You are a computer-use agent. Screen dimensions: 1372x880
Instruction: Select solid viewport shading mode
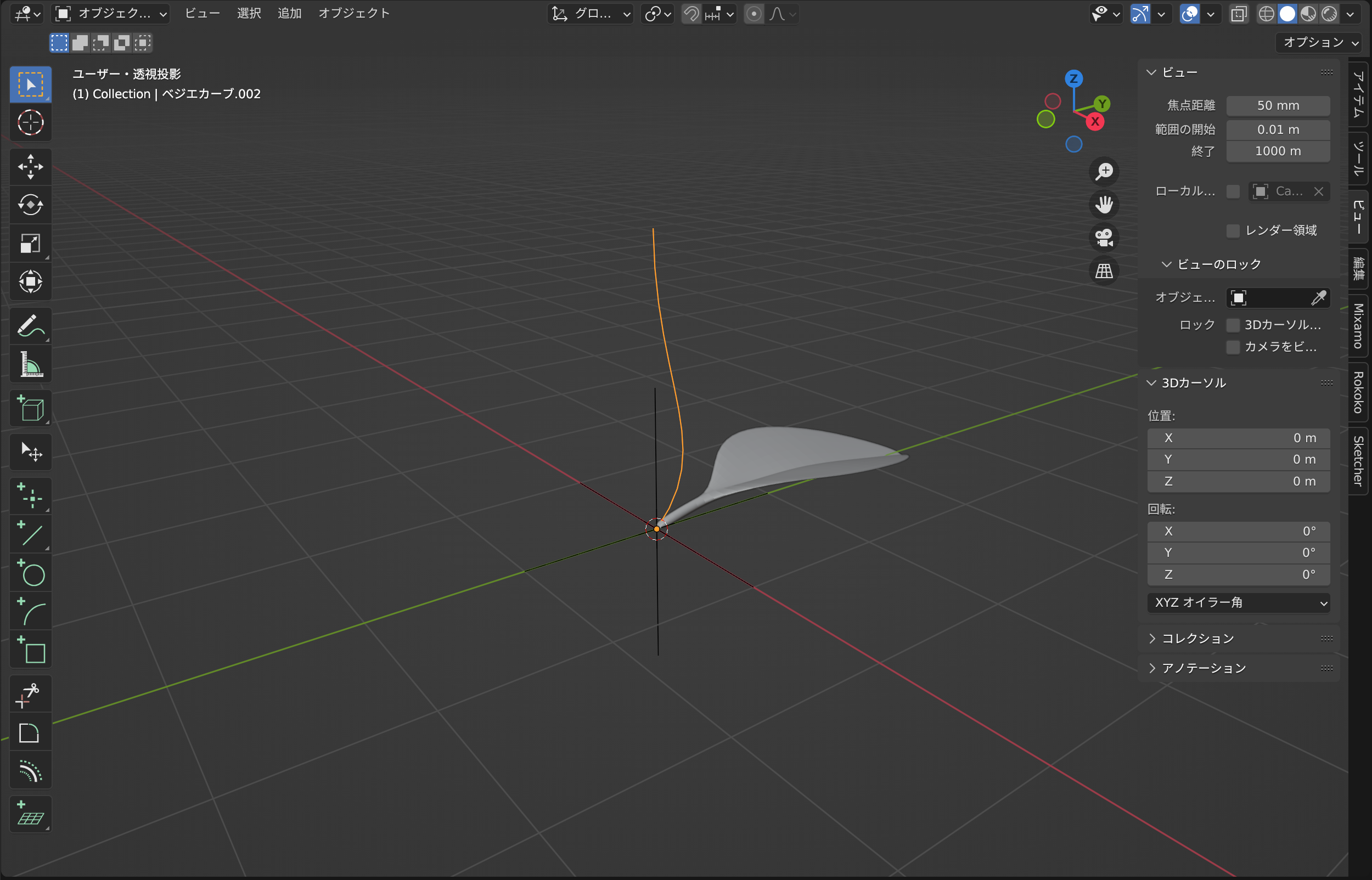click(1287, 14)
